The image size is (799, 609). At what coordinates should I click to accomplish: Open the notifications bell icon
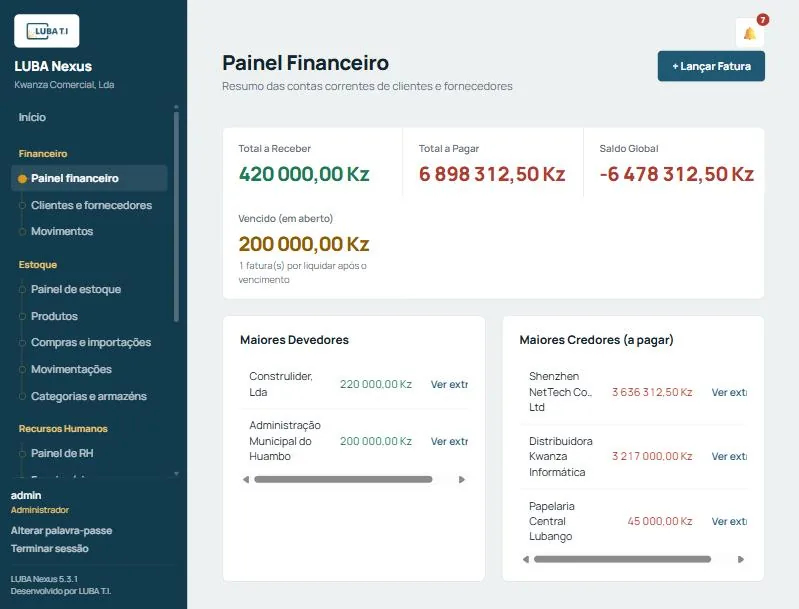click(x=749, y=34)
